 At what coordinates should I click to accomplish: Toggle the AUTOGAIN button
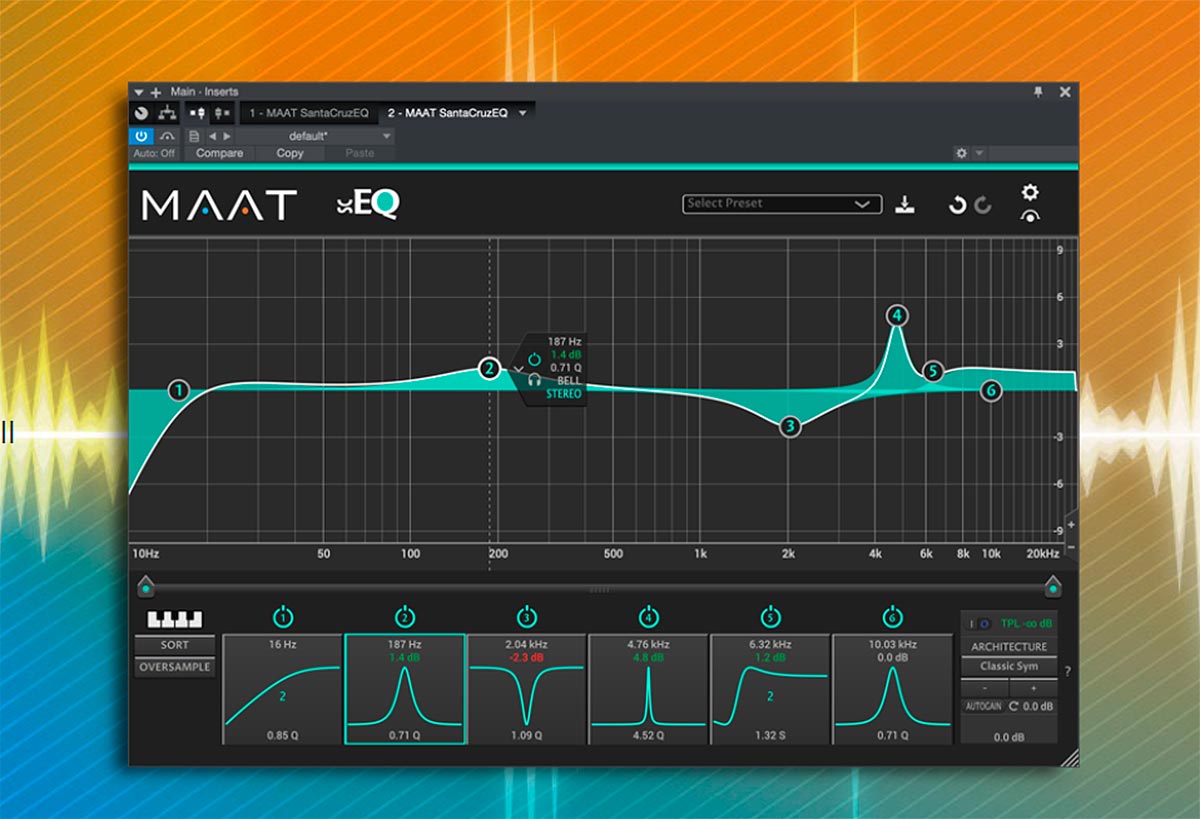click(x=983, y=706)
